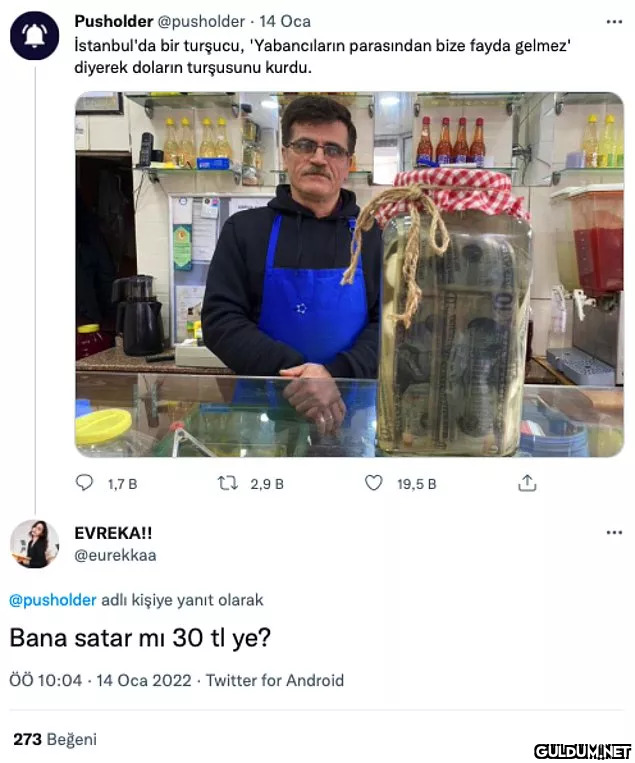Click the Pusholder bell profile avatar
Screen dimensions: 635x763
35,36
